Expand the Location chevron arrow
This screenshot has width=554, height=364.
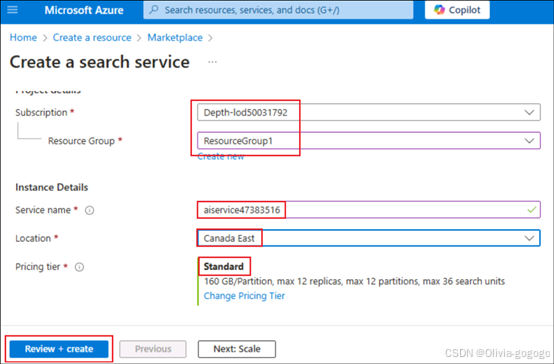pyautogui.click(x=529, y=238)
